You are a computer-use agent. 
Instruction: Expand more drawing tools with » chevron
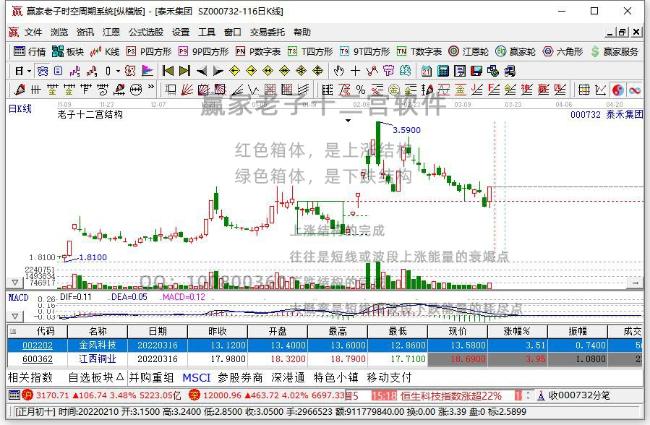click(x=151, y=87)
